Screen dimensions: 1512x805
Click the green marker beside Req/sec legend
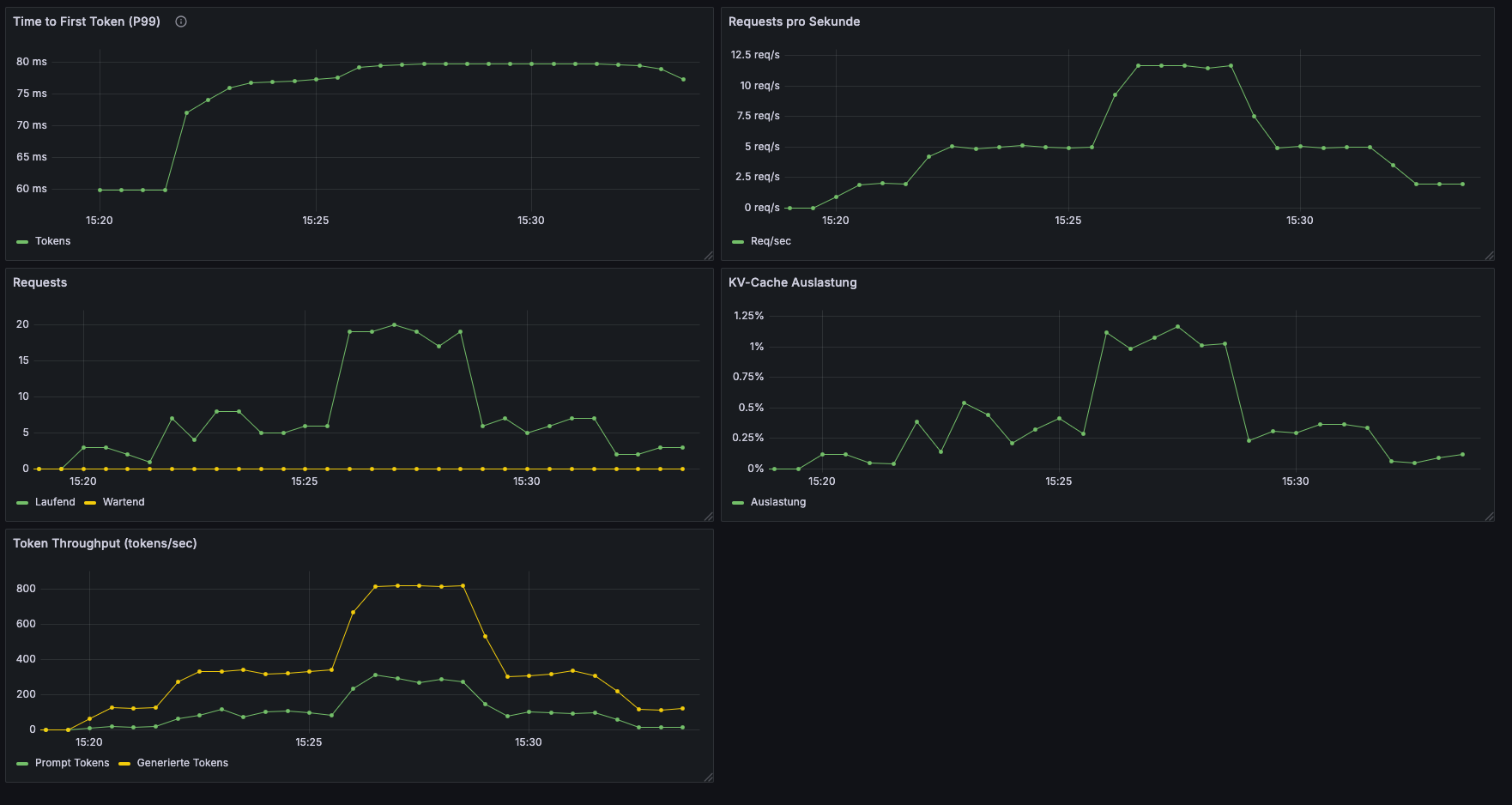click(x=740, y=241)
